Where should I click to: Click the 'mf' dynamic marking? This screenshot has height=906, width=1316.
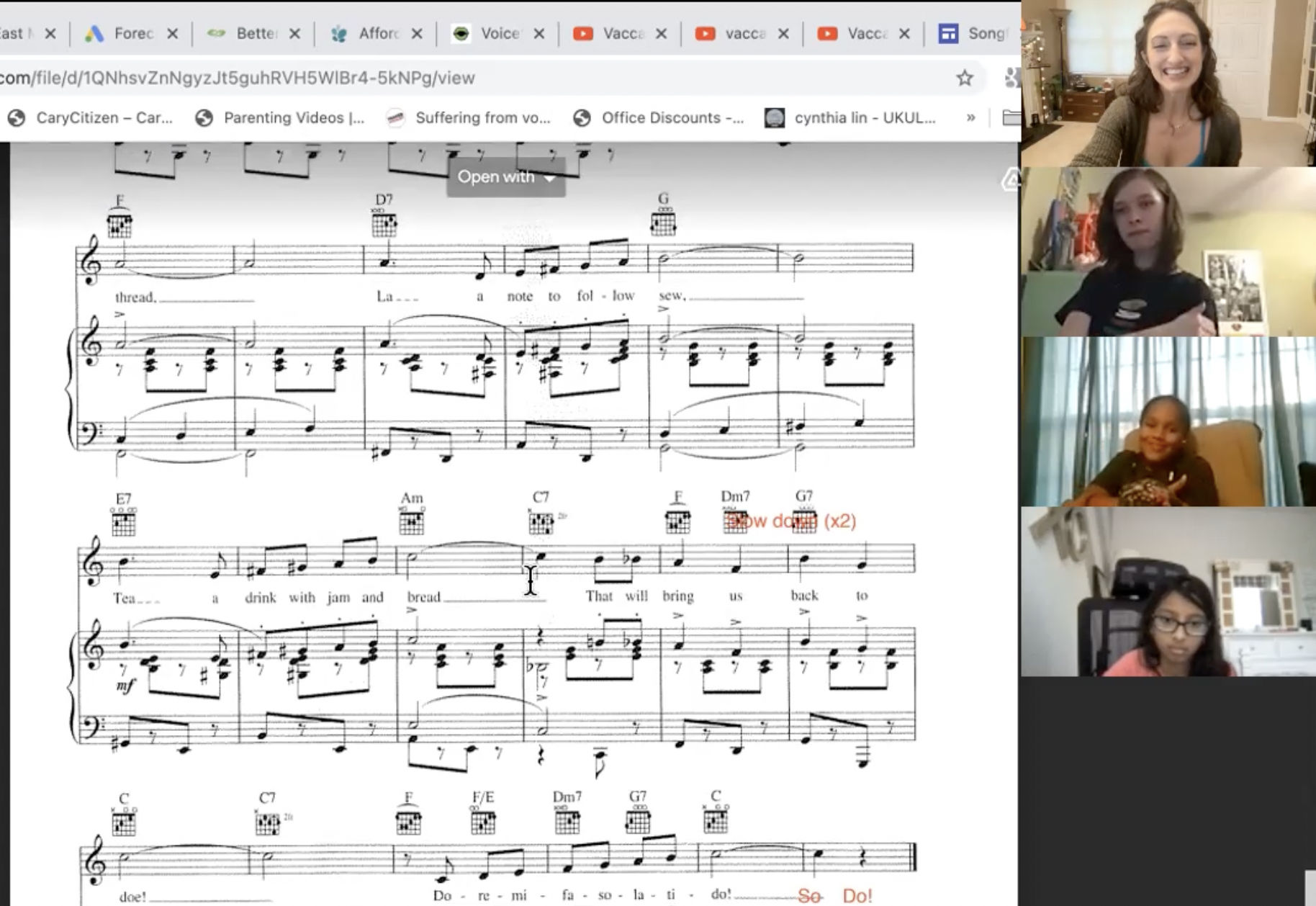[x=125, y=686]
